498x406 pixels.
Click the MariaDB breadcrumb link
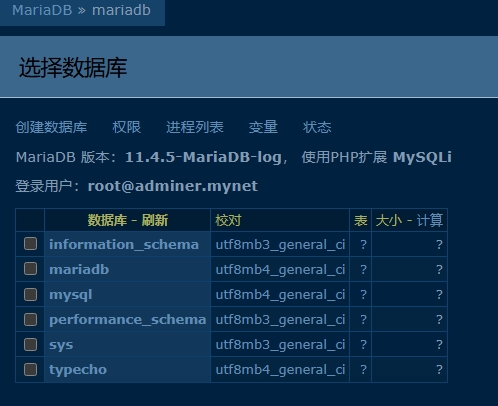42,10
